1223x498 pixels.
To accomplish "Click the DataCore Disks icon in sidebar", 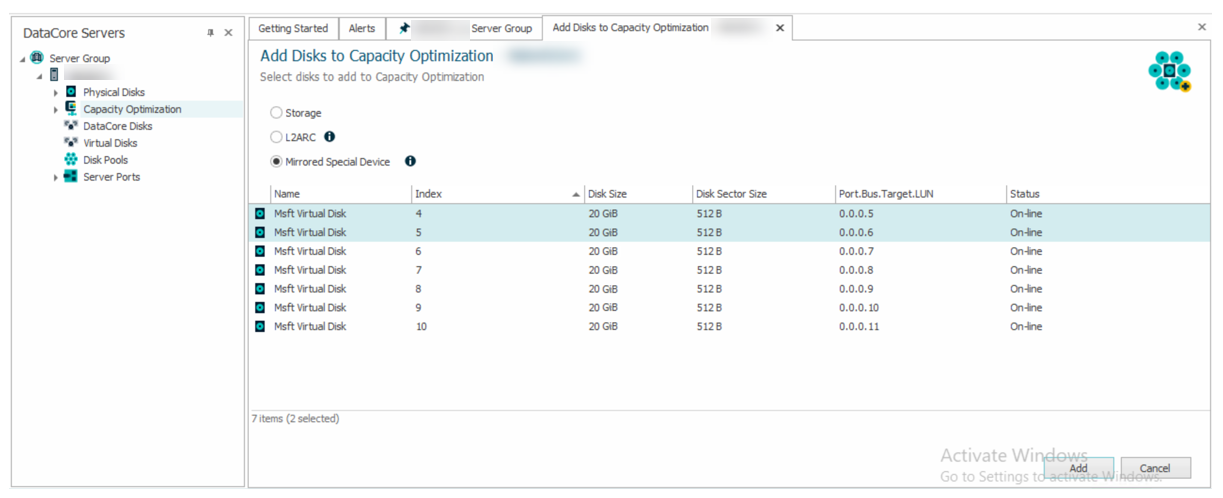I will click(71, 126).
